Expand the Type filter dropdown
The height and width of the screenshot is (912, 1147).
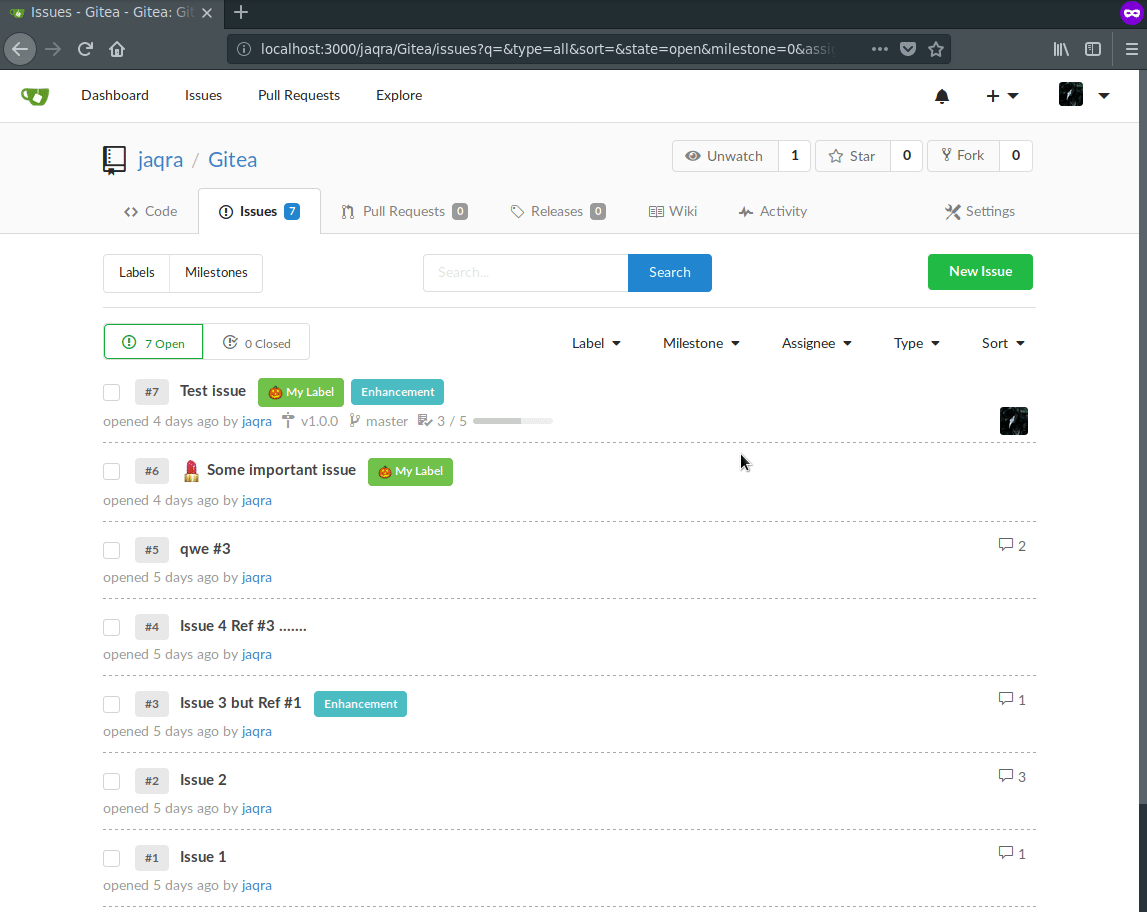coord(917,343)
